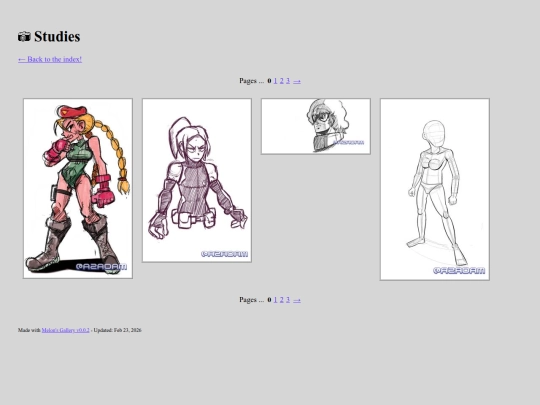Open the colored fighter with braids thumbnail

pos(78,188)
